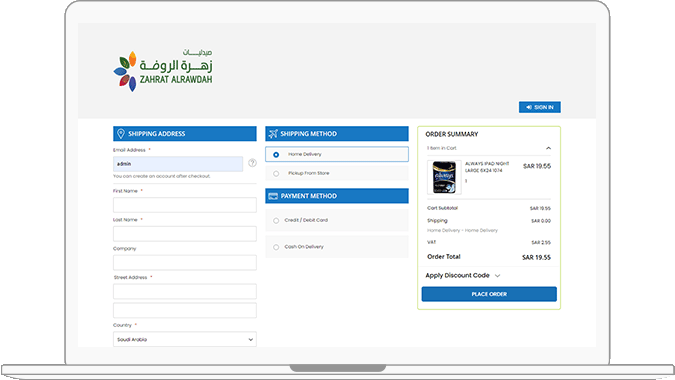Click the Zahrat Alrawdah logo

[x=163, y=71]
